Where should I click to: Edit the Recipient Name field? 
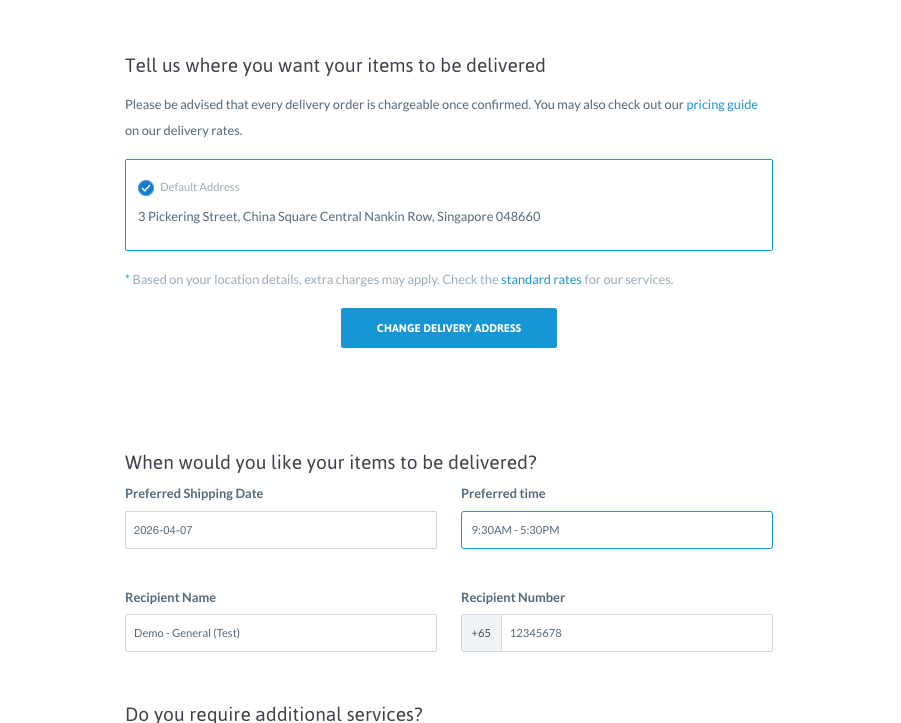point(280,633)
